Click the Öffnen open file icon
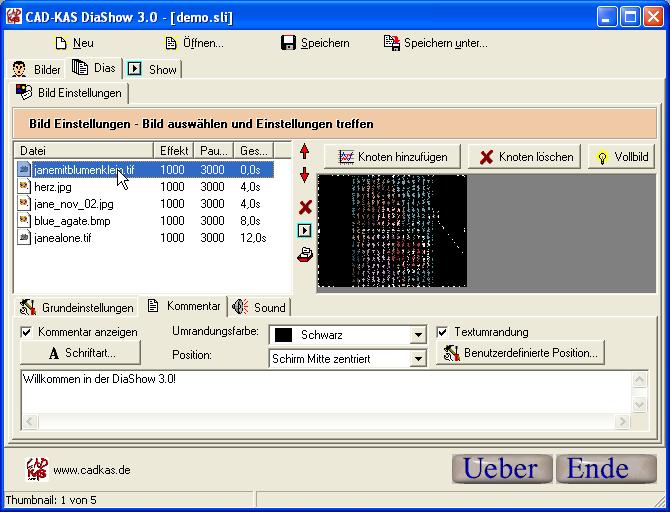This screenshot has height=512, width=670. point(171,43)
